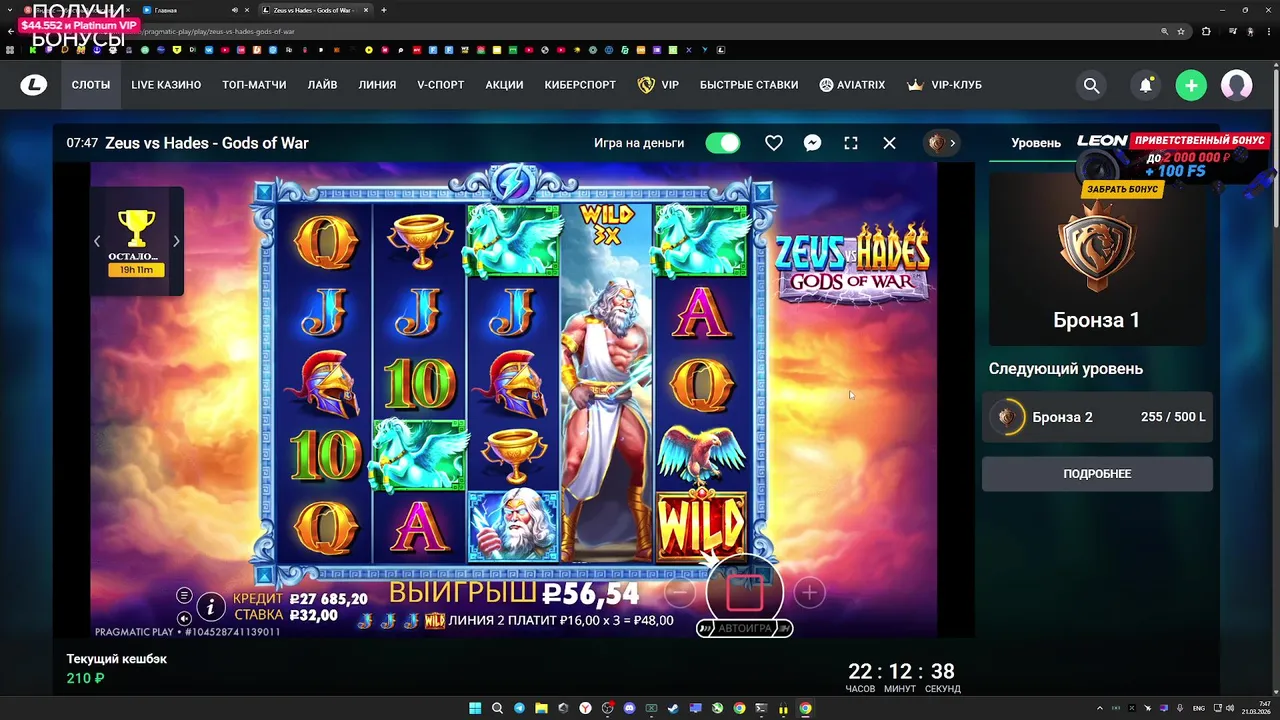This screenshot has height=720, width=1280.
Task: Close the Zeus vs Hades game window
Action: click(889, 143)
